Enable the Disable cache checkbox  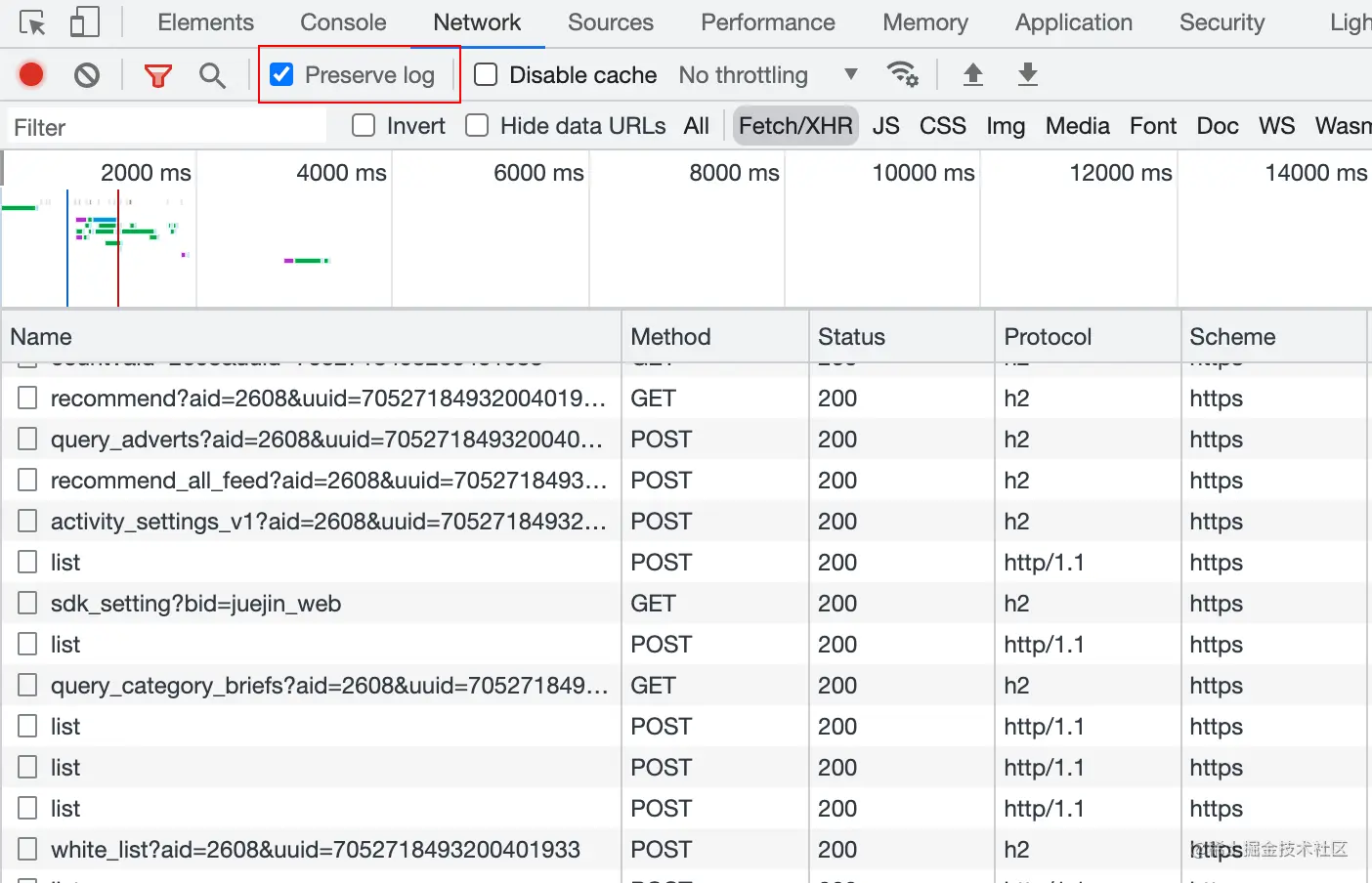point(486,74)
